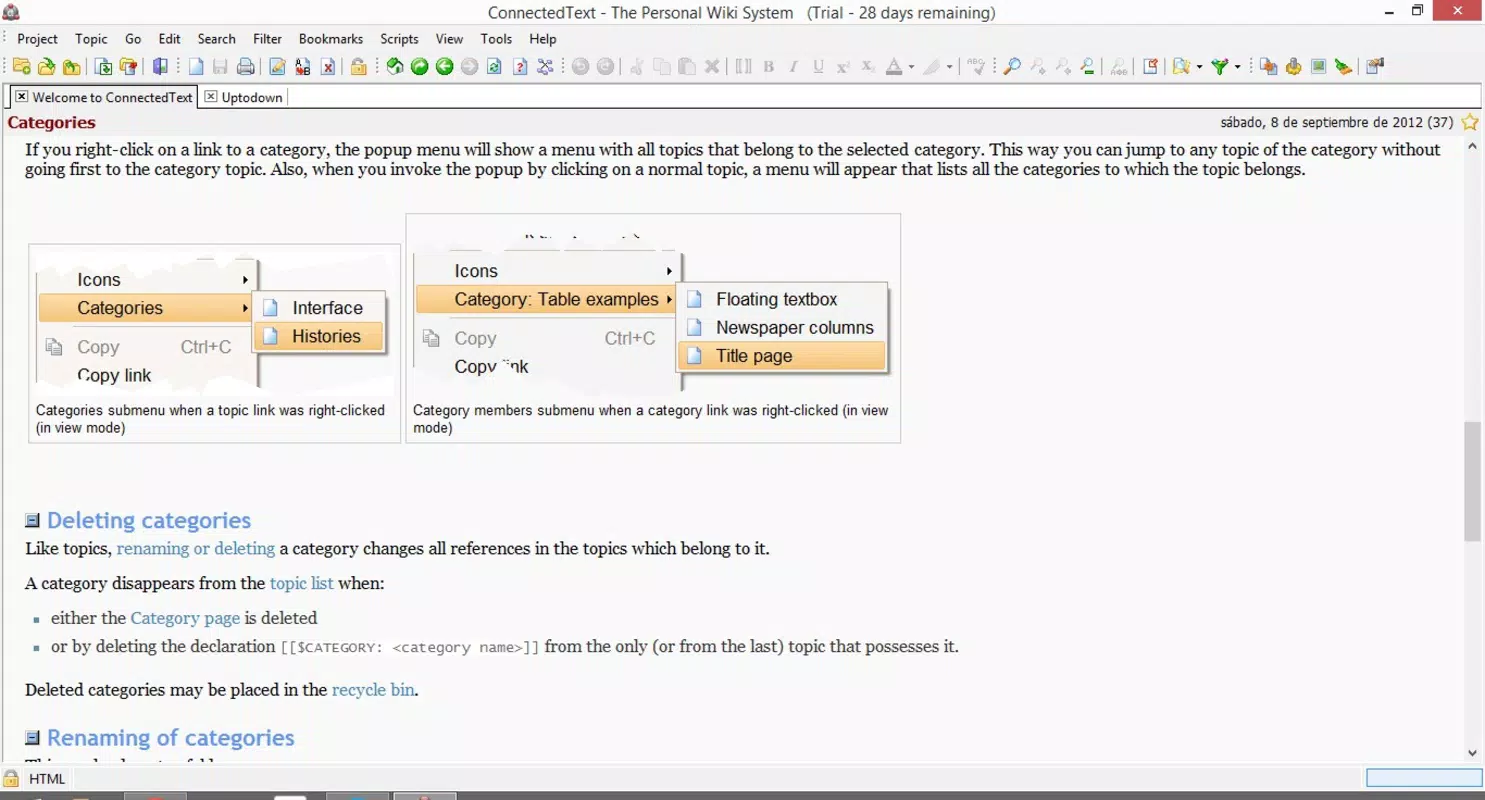This screenshot has width=1485, height=800.
Task: Click the highlight color marker icon
Action: 932,67
